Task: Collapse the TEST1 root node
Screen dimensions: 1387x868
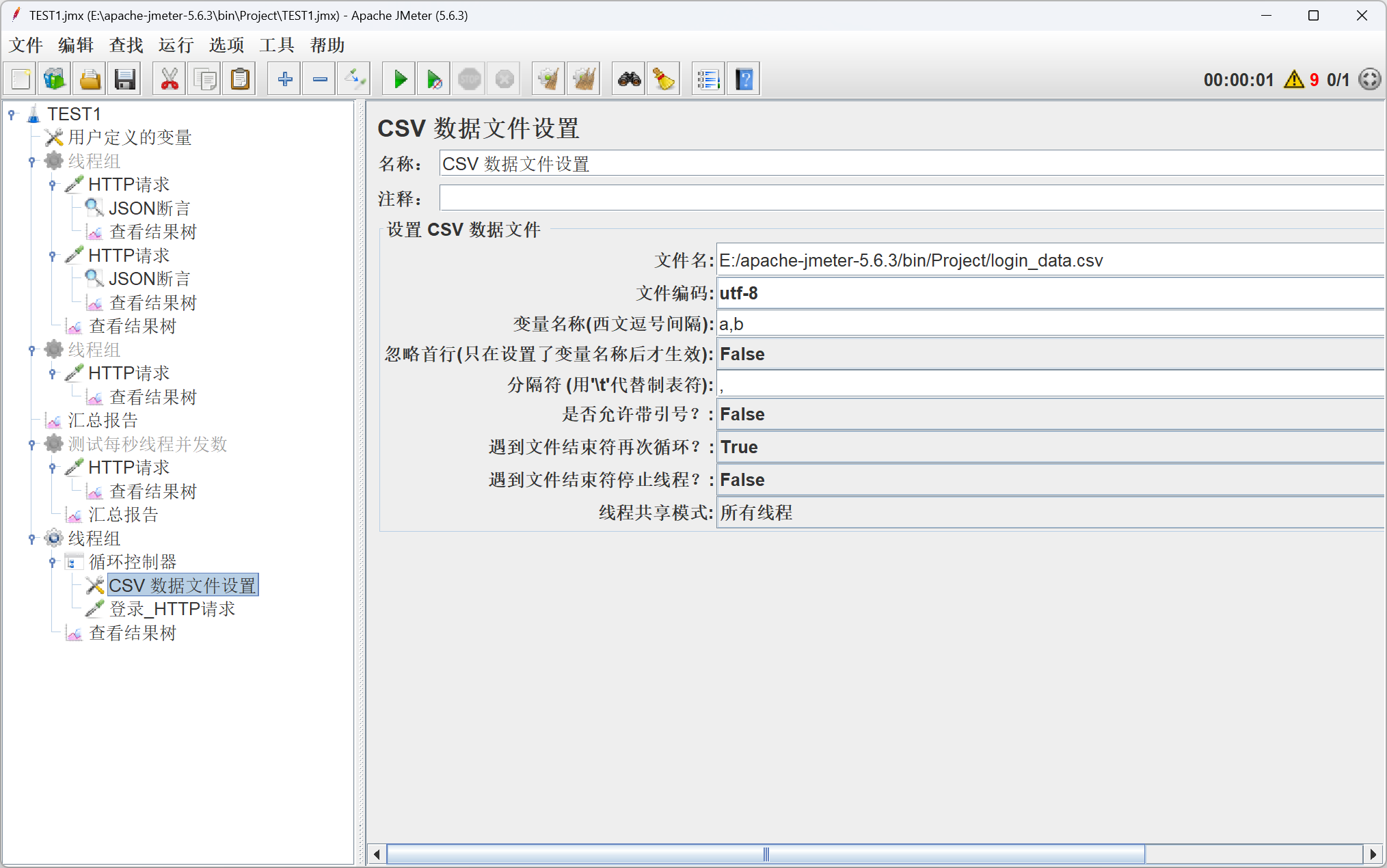Action: pyautogui.click(x=12, y=114)
